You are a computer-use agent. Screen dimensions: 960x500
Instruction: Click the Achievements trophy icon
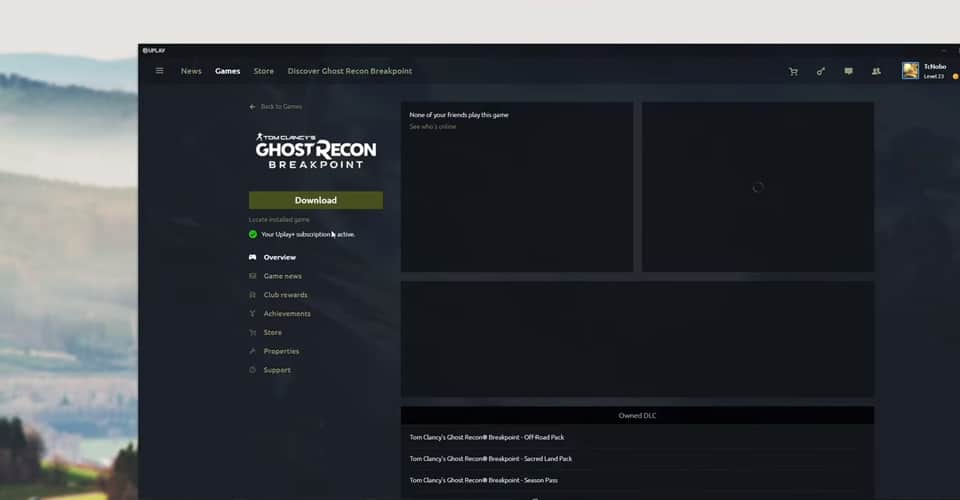point(252,314)
